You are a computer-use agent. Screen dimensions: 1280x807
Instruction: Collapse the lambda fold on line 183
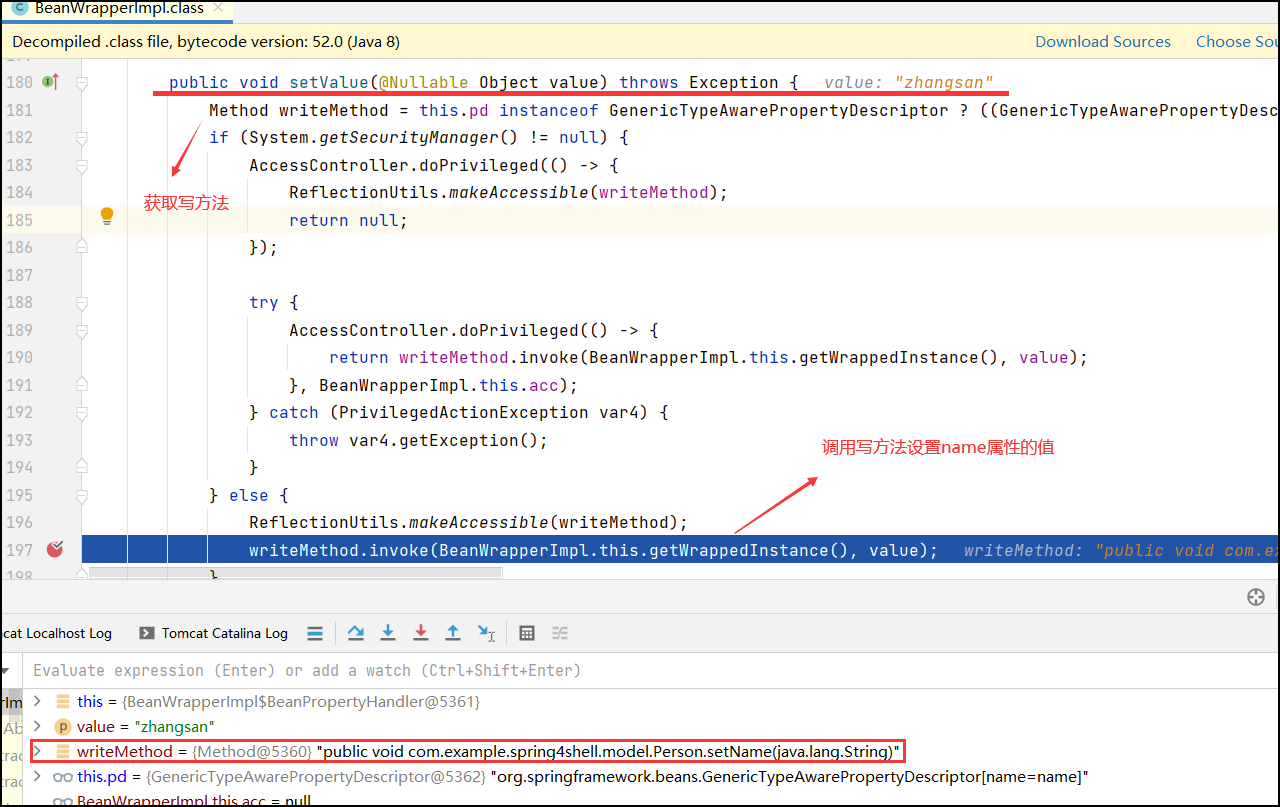83,165
